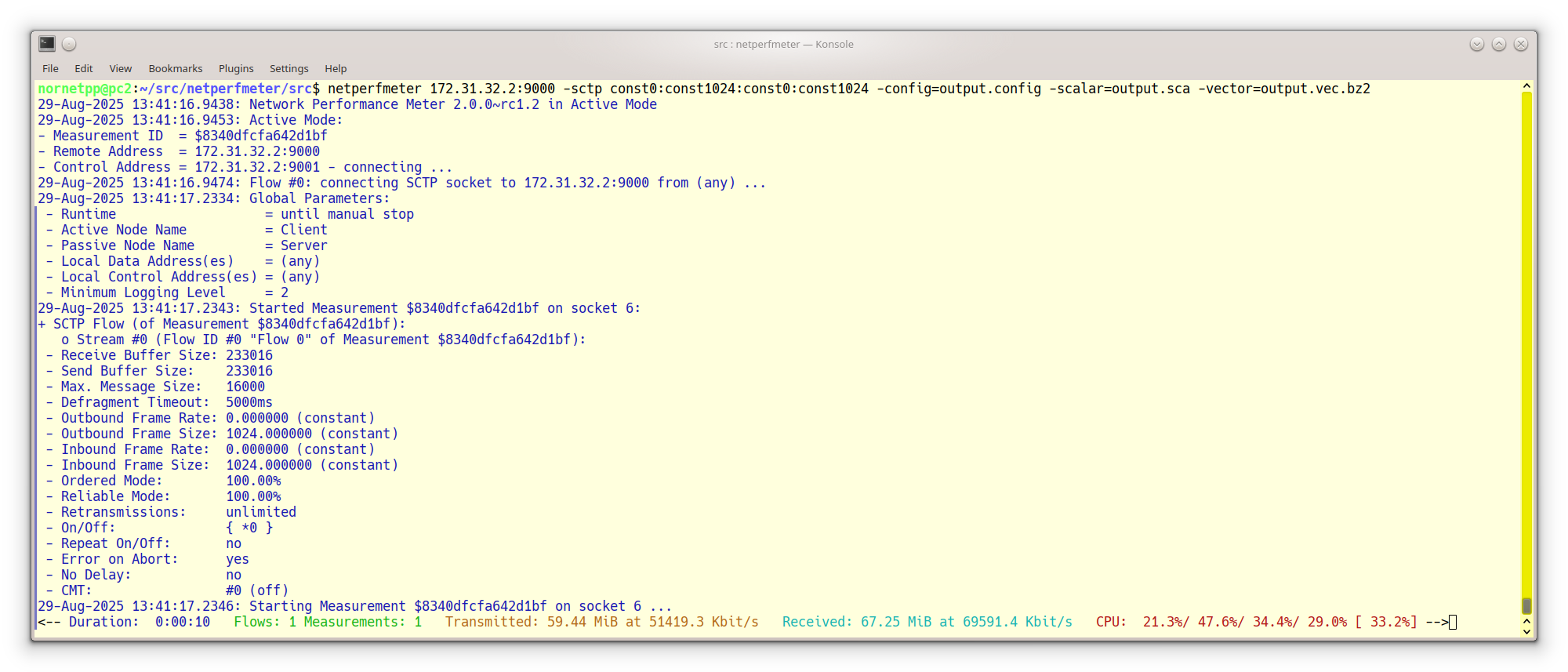Click the terminal cursor after the arrow
The width and height of the screenshot is (1568, 672).
1453,623
